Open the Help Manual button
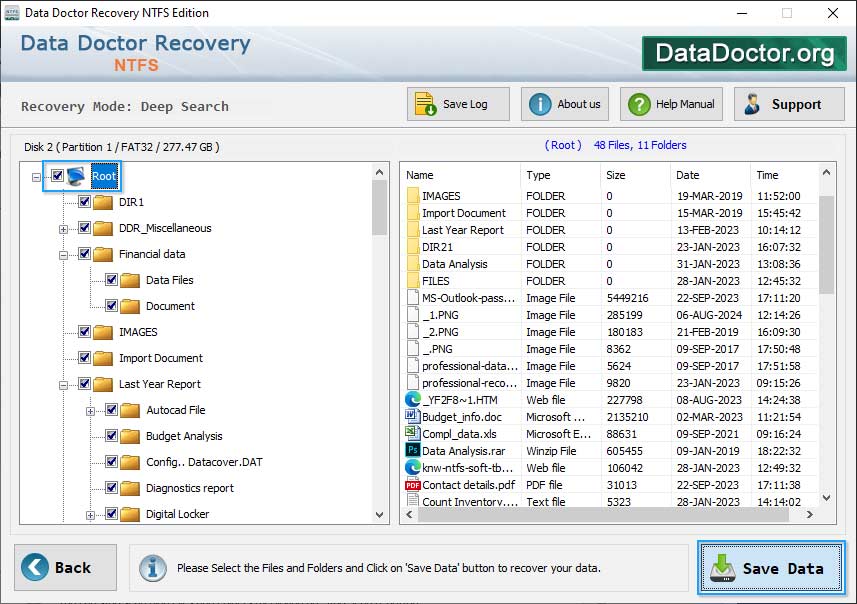Viewport: 857px width, 604px height. (671, 104)
